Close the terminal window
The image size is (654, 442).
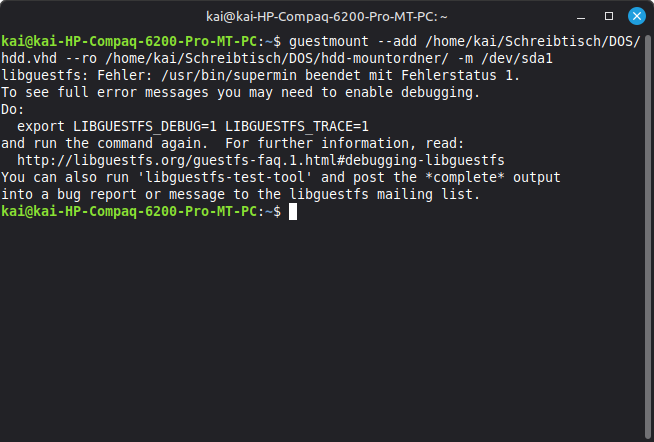point(636,16)
